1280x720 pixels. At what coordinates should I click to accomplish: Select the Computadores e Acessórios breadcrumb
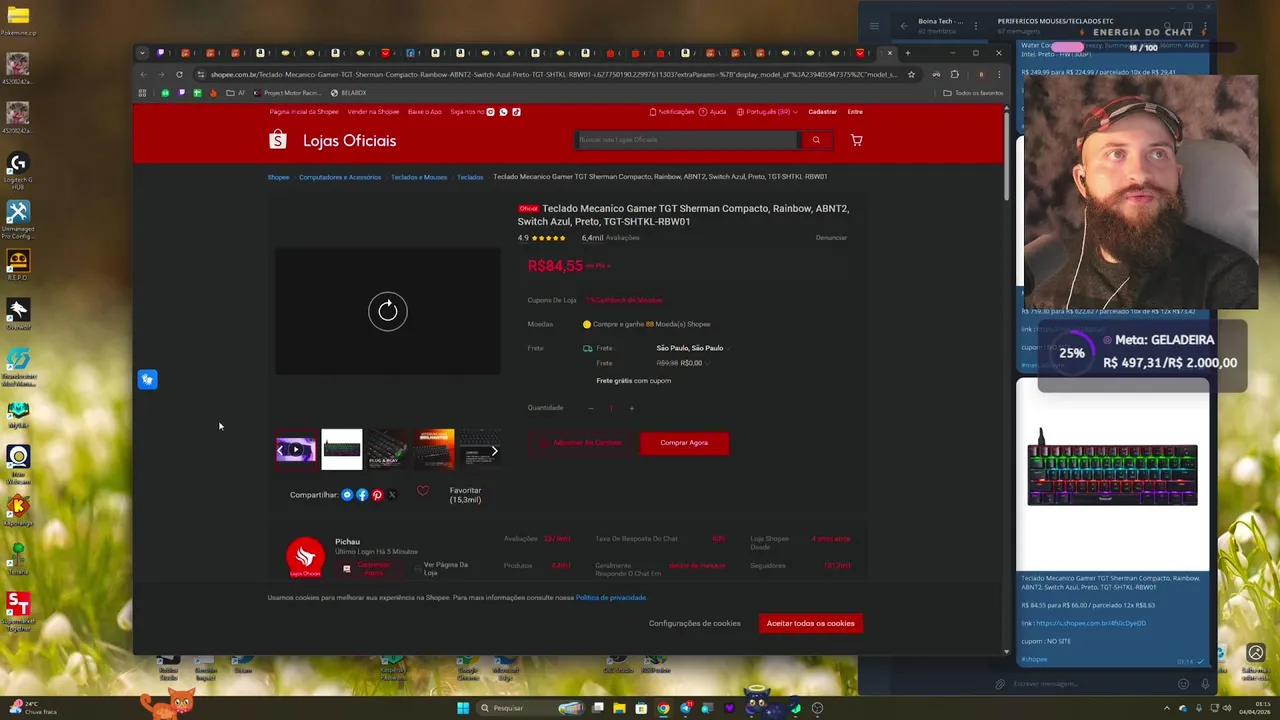pos(340,177)
